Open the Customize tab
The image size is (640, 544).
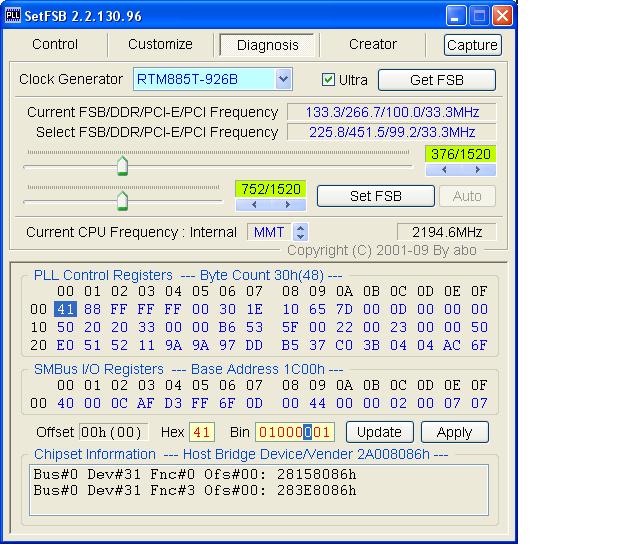coord(160,44)
